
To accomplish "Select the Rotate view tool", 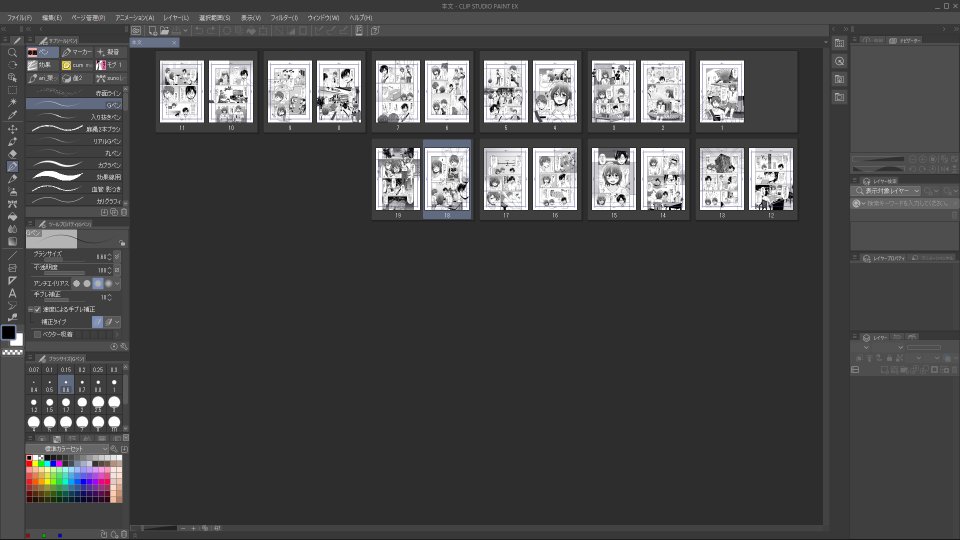I will (x=12, y=65).
